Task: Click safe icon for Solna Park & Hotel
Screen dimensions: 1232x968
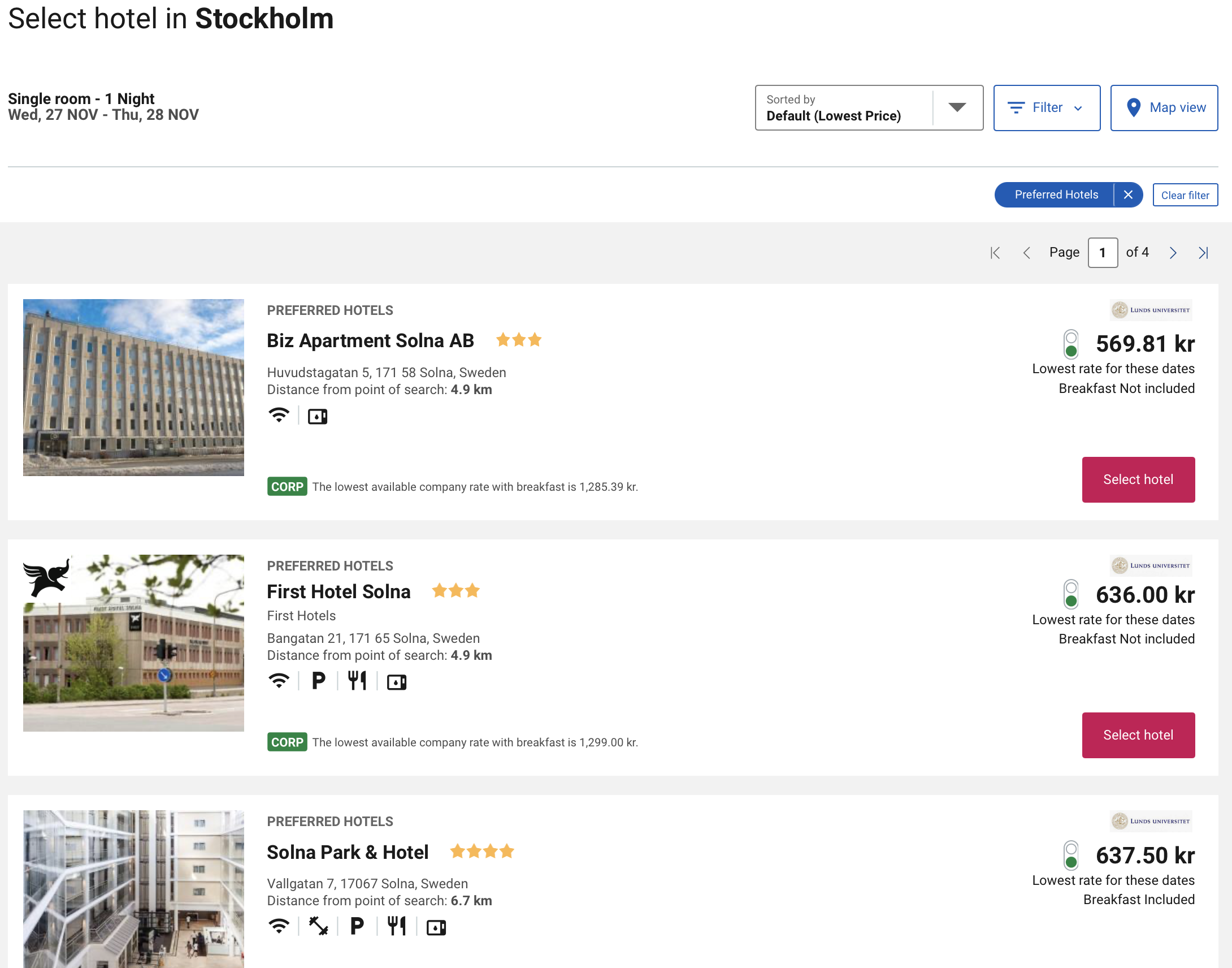Action: [x=436, y=928]
